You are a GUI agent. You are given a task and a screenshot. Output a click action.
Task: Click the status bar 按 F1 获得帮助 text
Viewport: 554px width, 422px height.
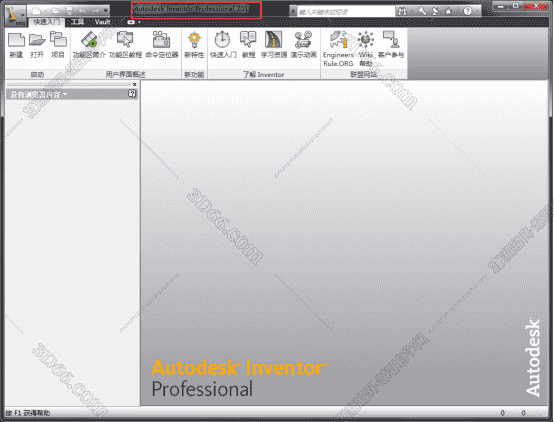tap(28, 413)
